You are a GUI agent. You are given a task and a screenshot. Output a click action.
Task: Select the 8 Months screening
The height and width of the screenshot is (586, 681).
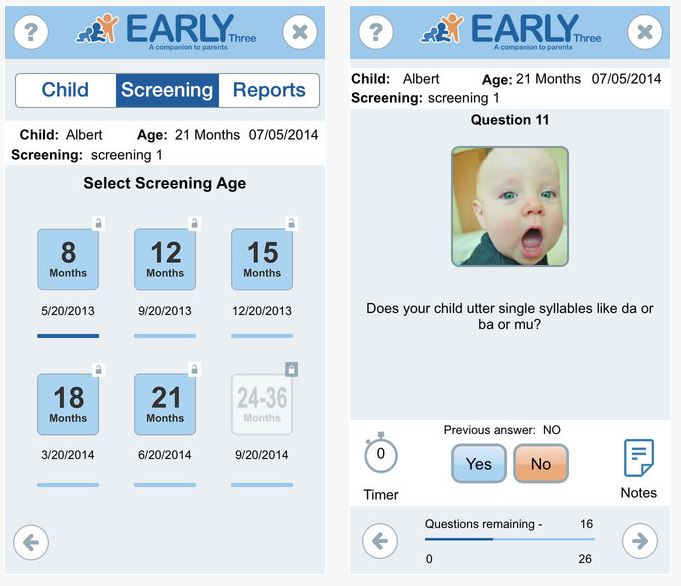(68, 260)
